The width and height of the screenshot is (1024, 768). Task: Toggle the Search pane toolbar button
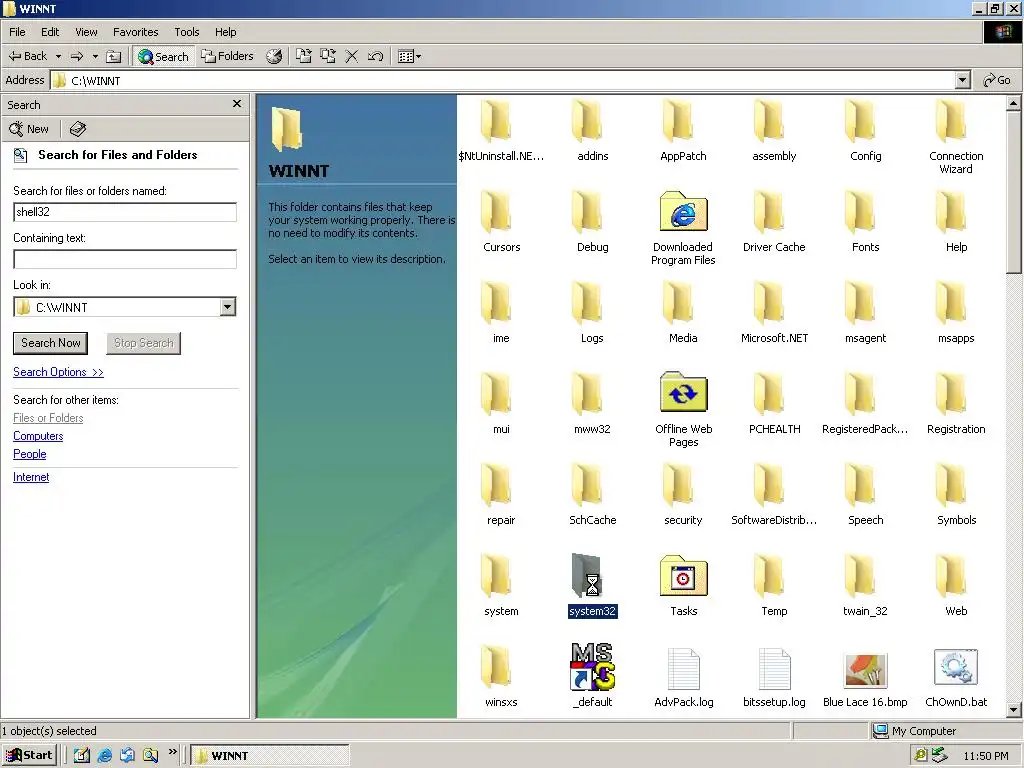pos(163,56)
